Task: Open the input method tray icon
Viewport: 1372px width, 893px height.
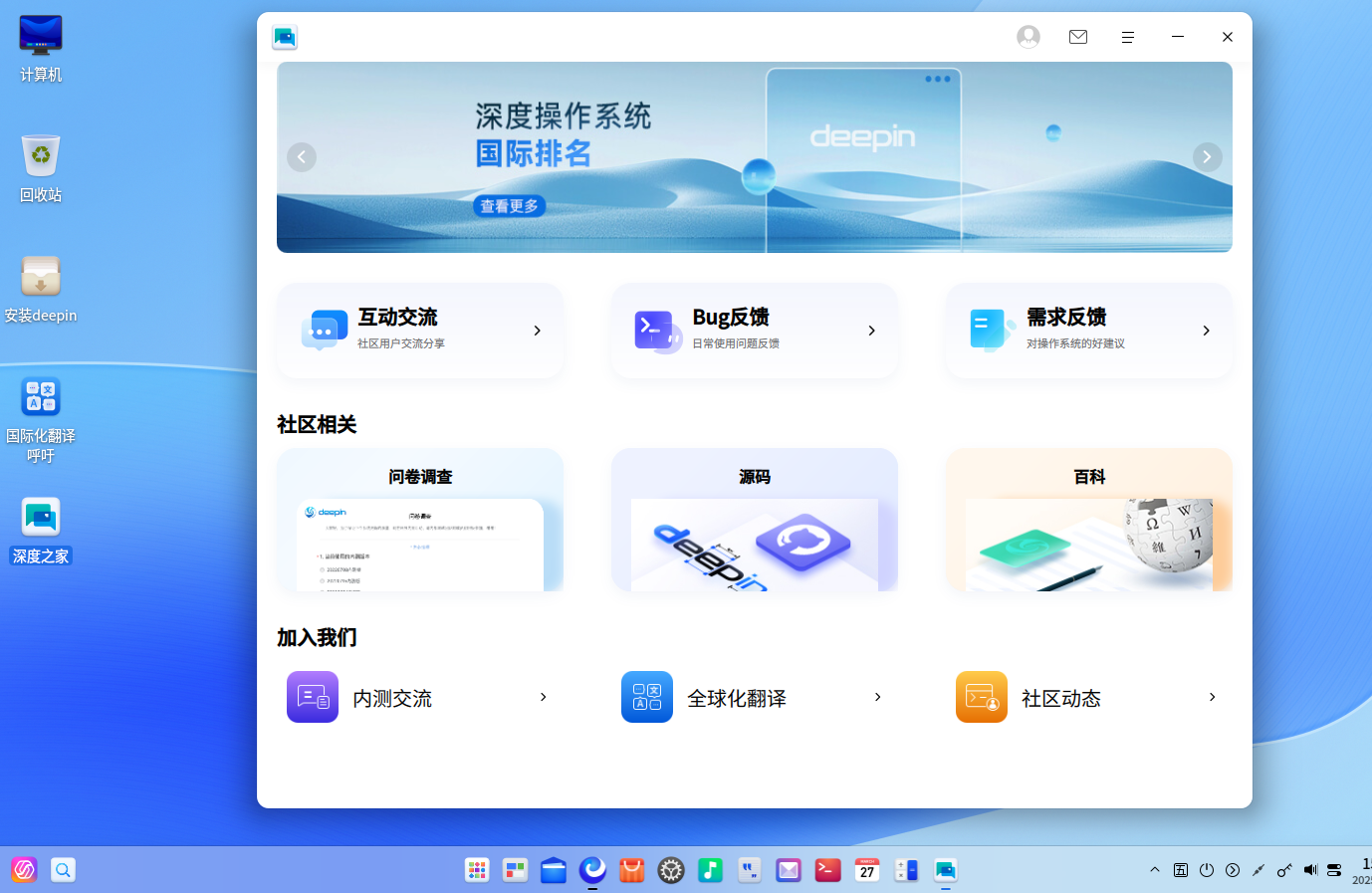Action: [x=1181, y=870]
